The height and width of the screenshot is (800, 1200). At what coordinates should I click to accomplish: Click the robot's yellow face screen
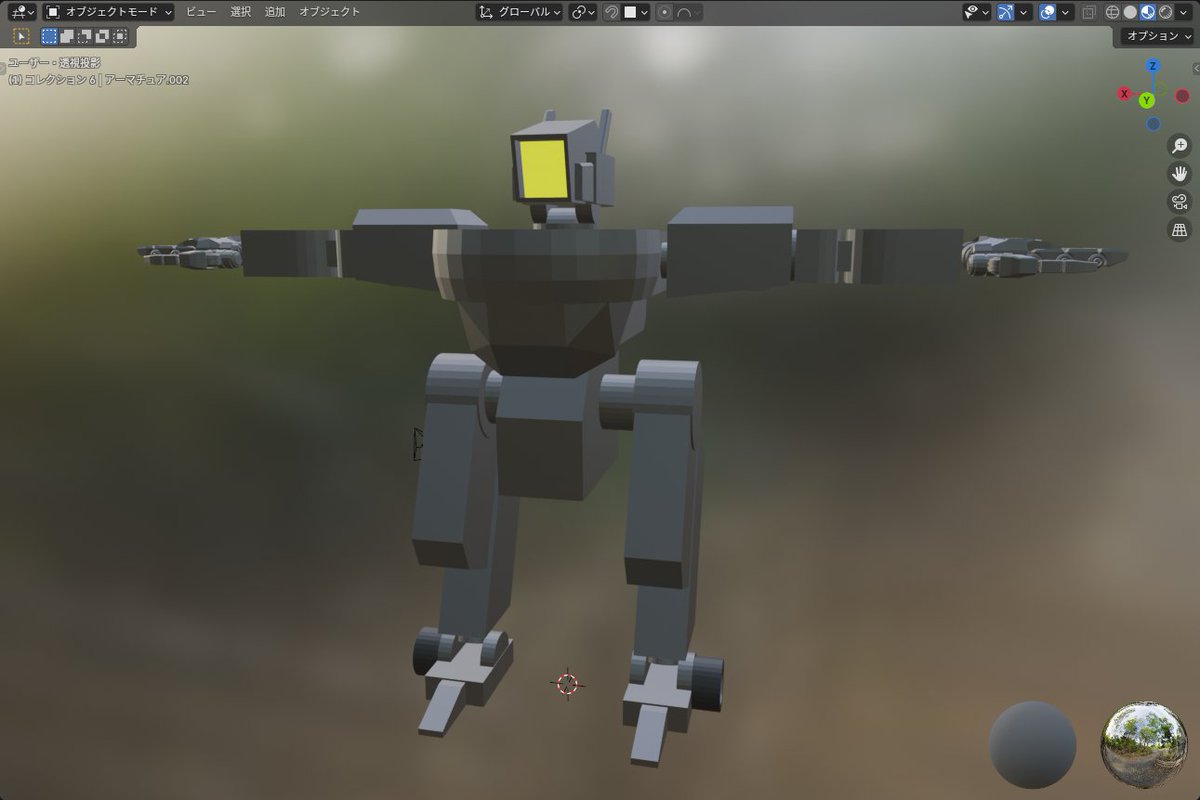544,168
